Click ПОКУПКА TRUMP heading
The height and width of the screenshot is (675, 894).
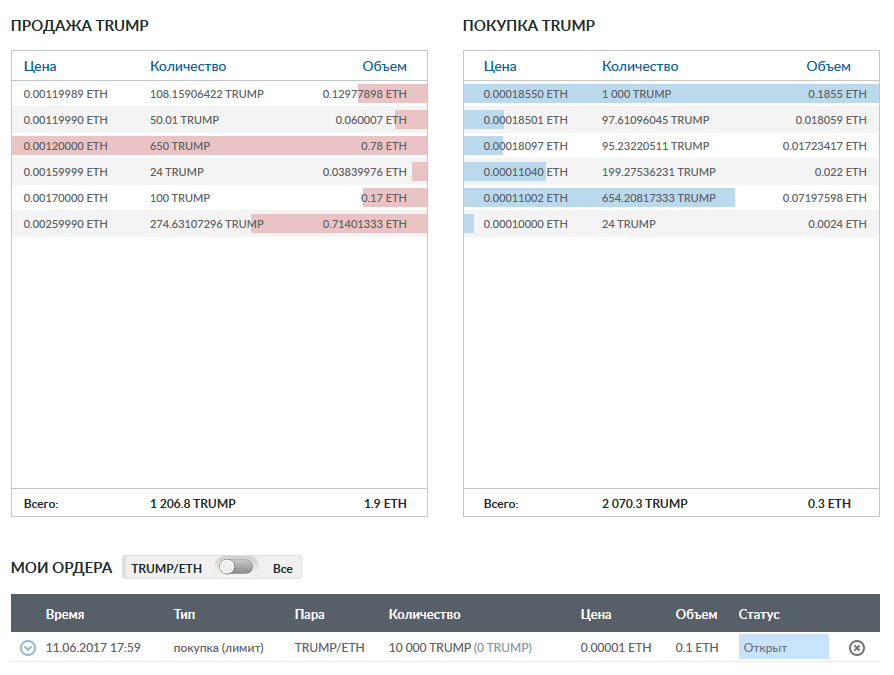pyautogui.click(x=529, y=26)
